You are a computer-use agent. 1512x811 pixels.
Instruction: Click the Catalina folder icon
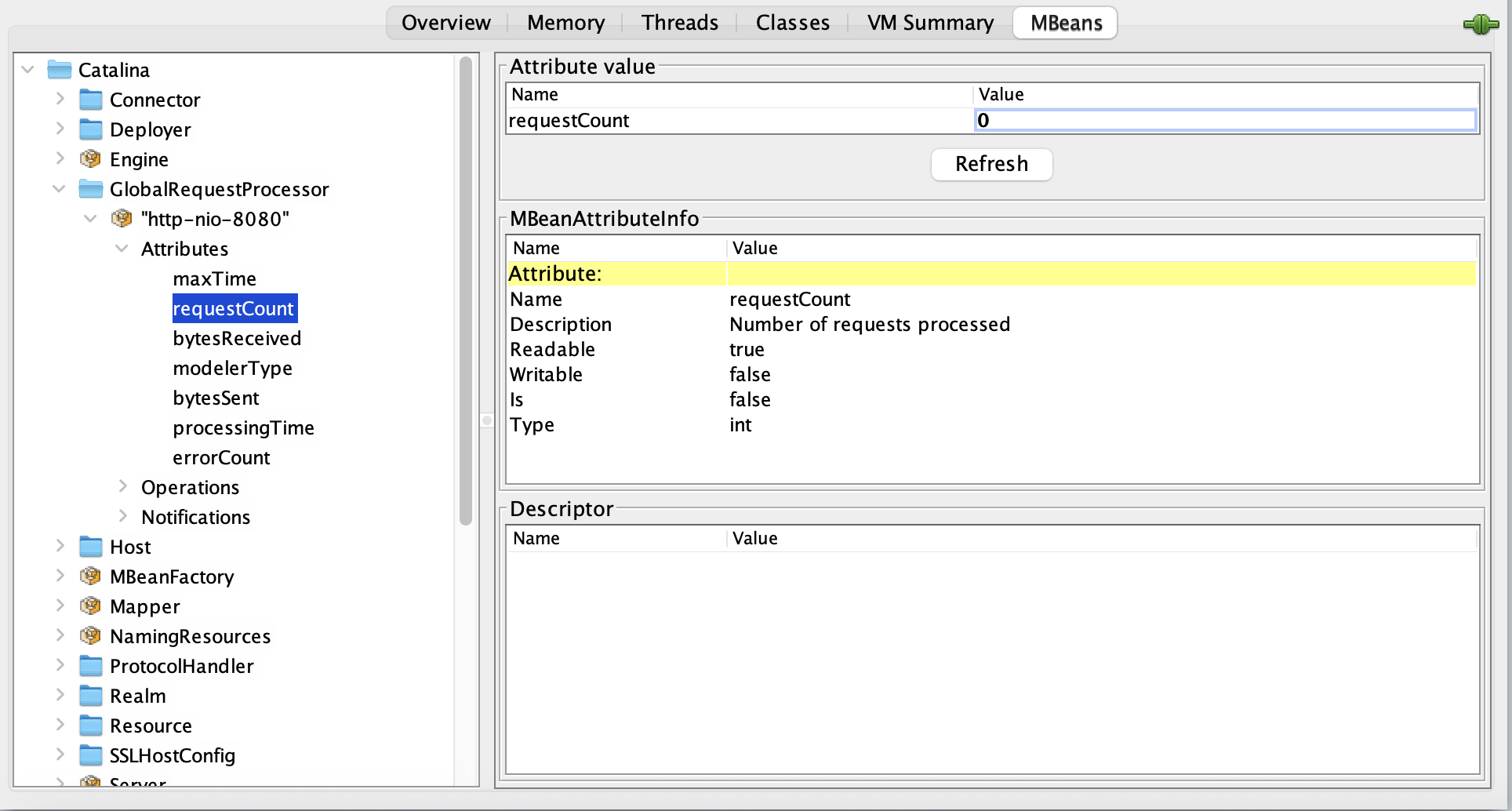[x=60, y=70]
